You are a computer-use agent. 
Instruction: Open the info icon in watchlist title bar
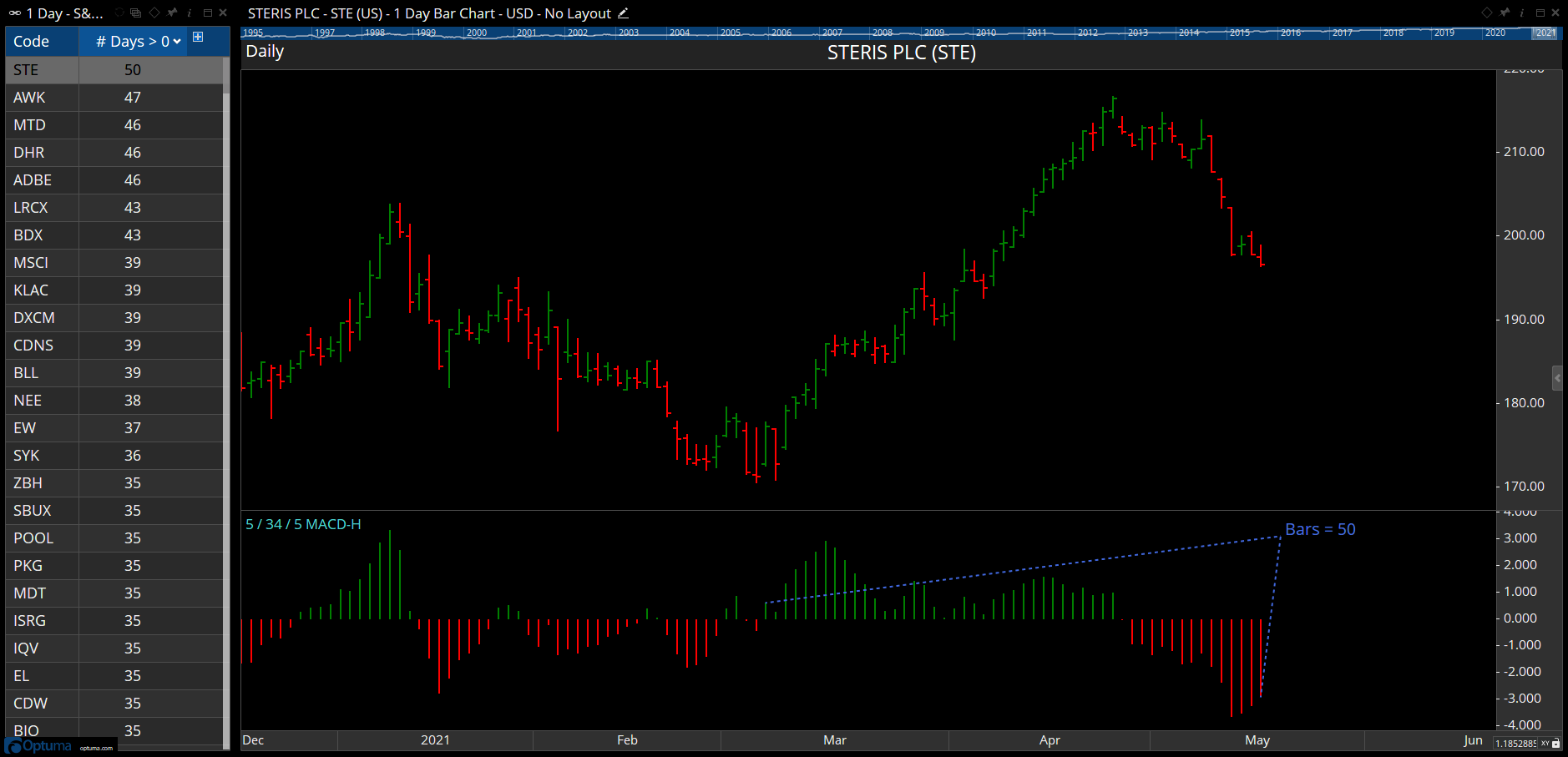[x=189, y=13]
